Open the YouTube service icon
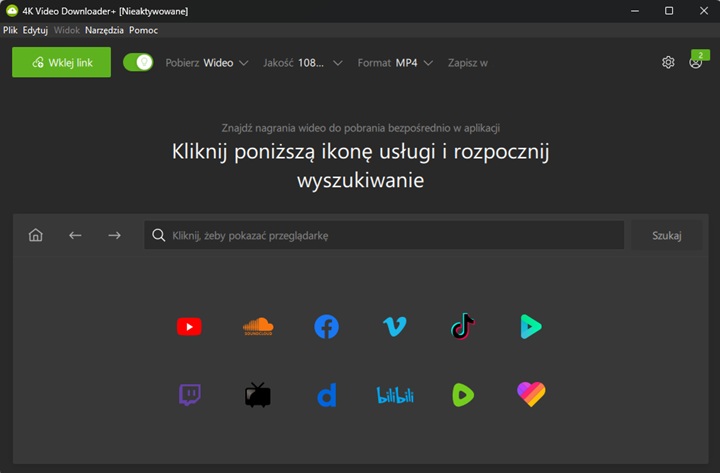This screenshot has width=720, height=473. (x=189, y=326)
